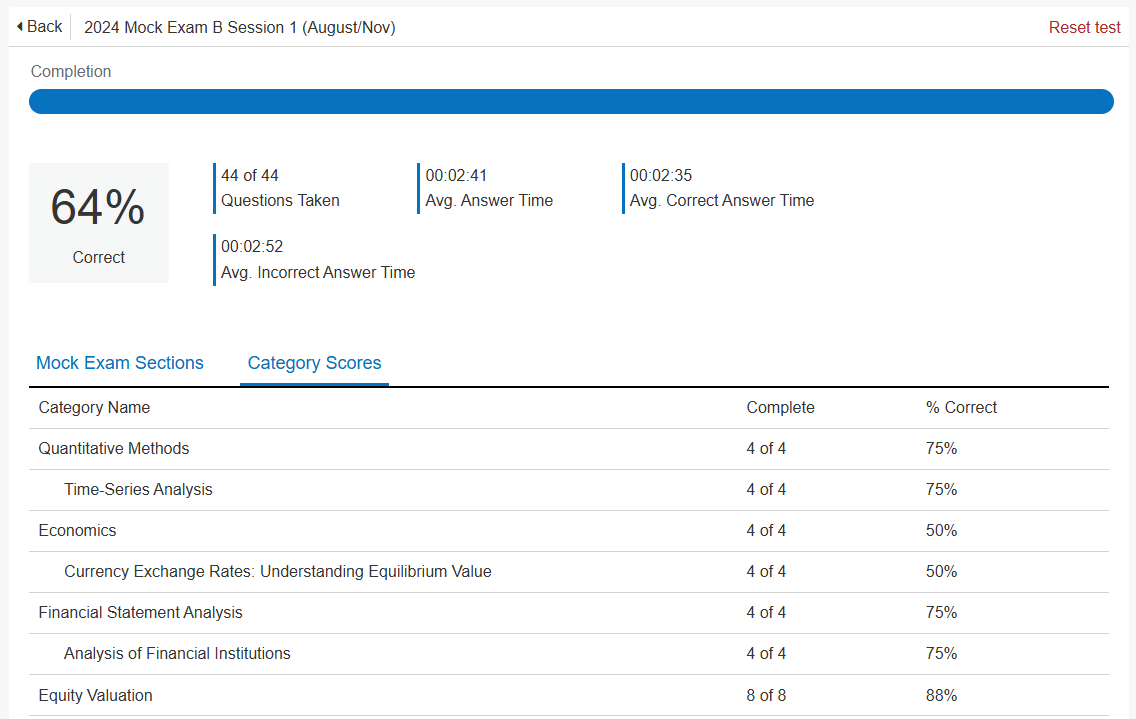
Task: Click the 64% Correct score box
Action: [99, 223]
